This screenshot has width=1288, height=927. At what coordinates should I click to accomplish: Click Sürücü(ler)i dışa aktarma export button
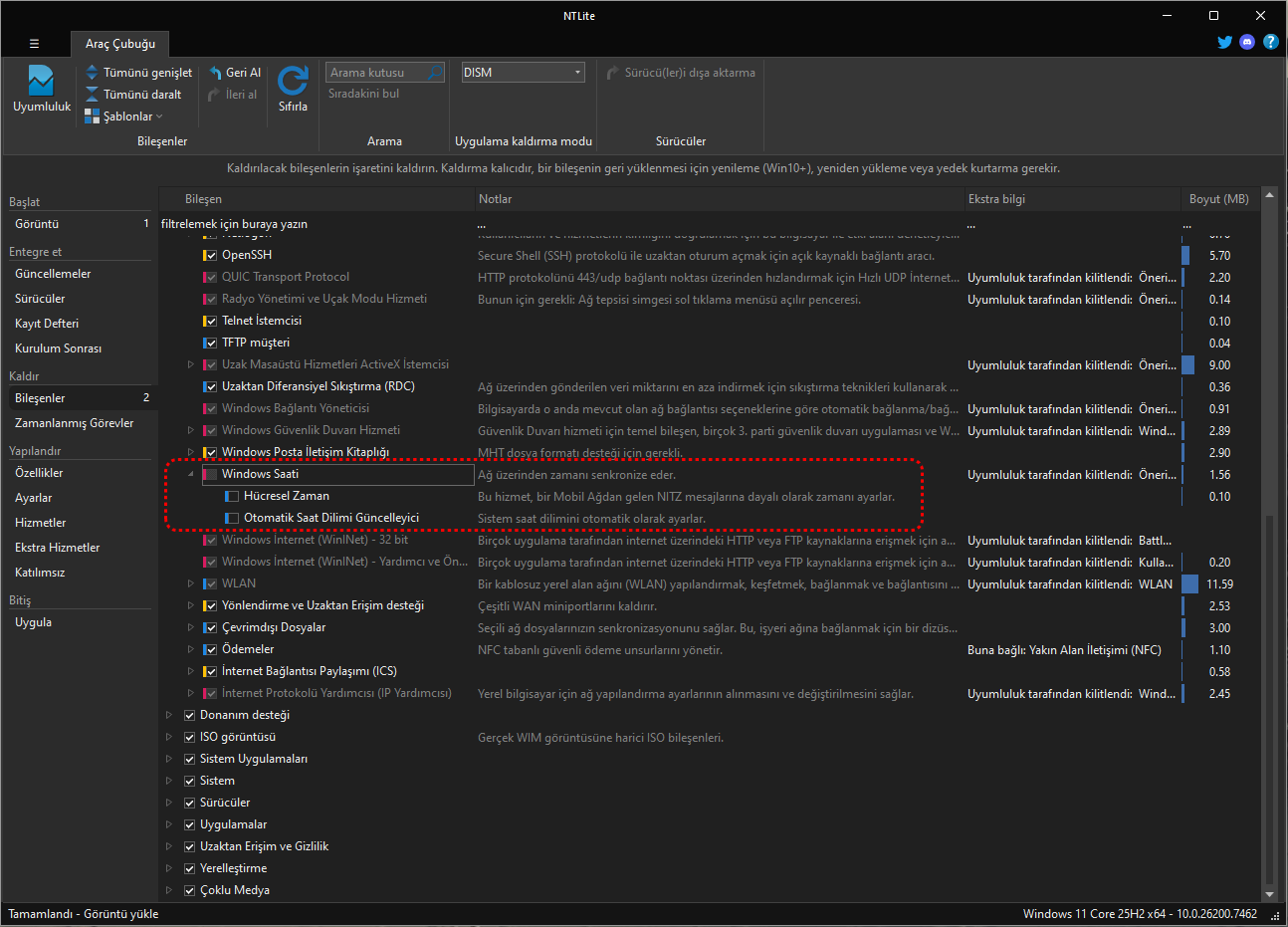[x=681, y=73]
